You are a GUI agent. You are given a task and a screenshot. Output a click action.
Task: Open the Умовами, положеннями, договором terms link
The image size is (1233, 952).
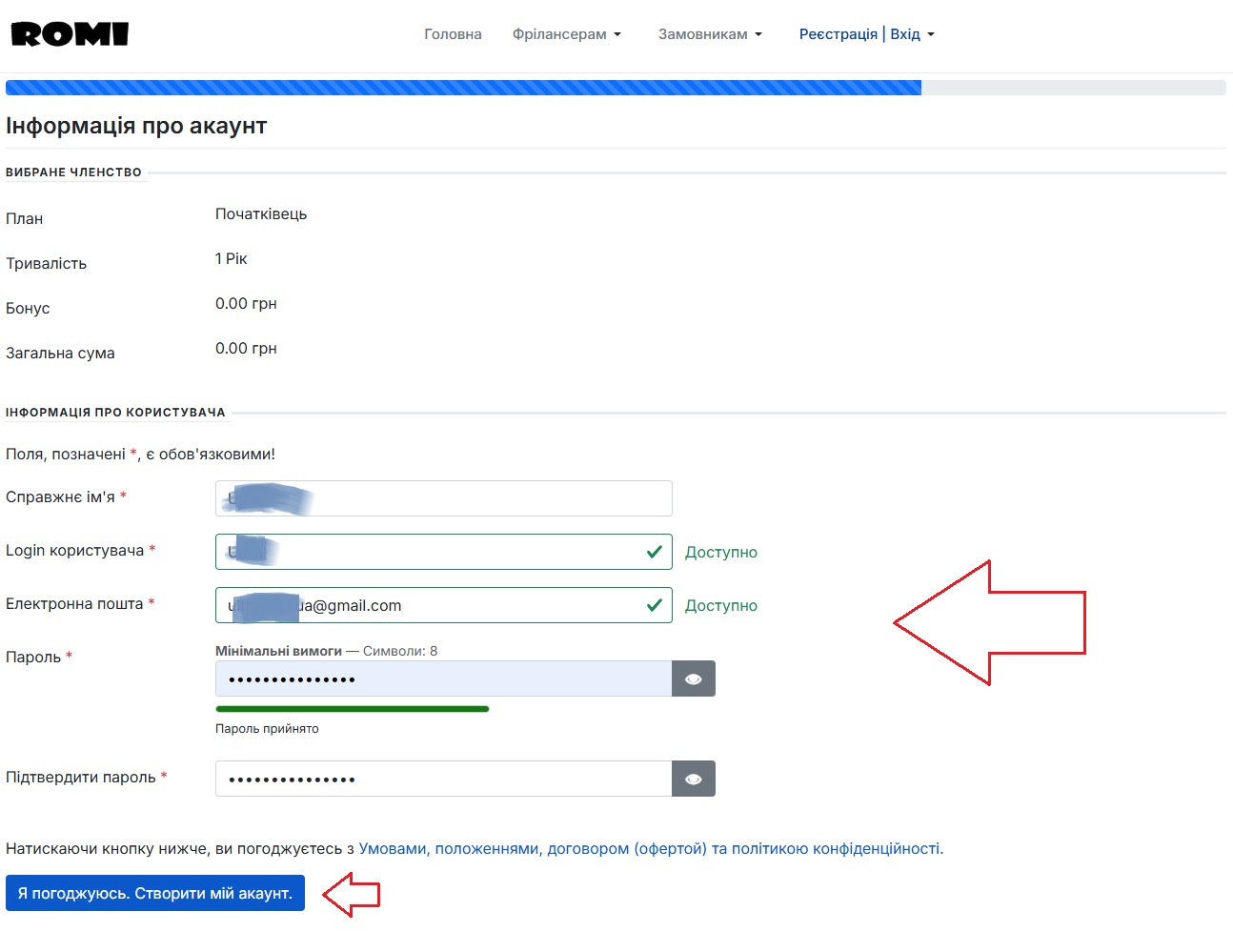[x=651, y=848]
